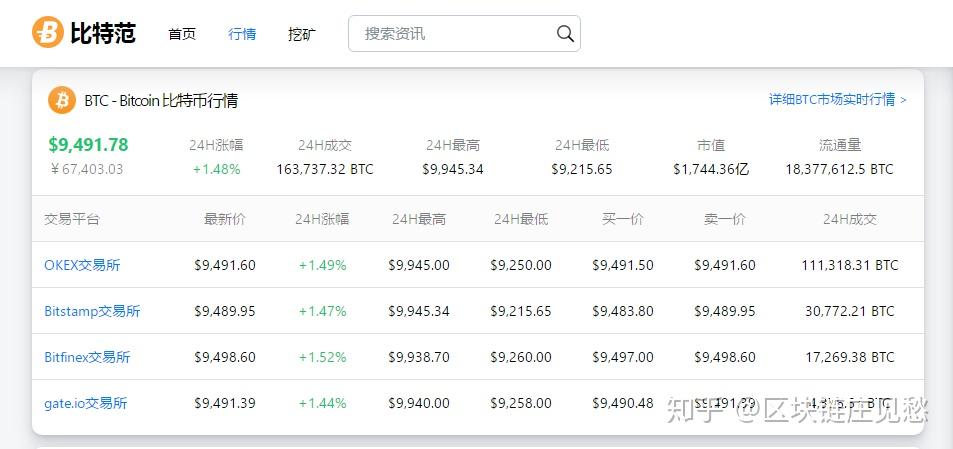Click the 最新价 column header

(x=225, y=219)
